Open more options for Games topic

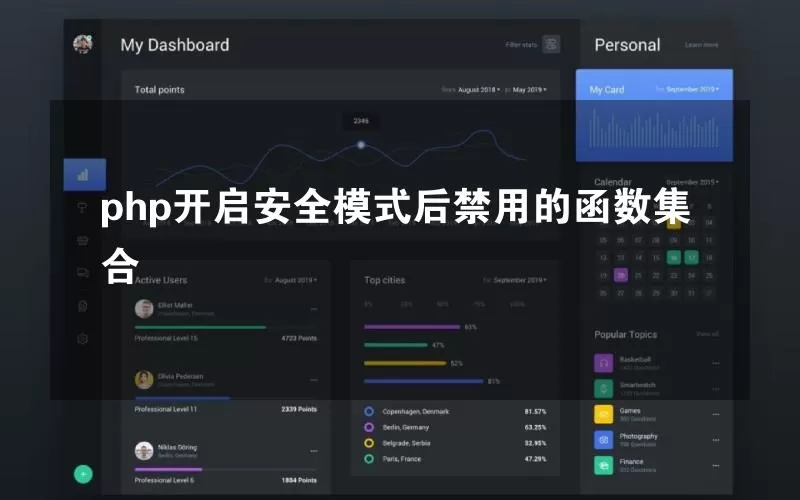click(716, 414)
